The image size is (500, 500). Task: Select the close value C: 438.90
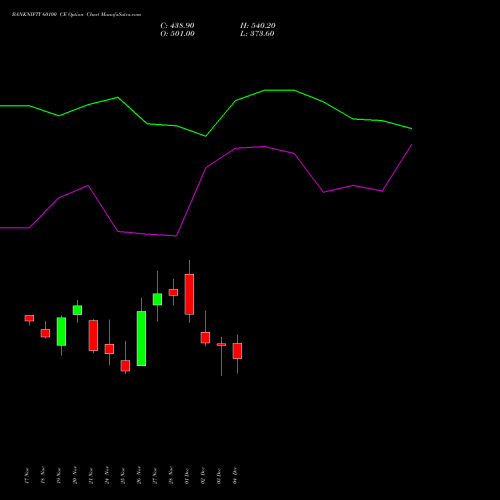point(177,26)
